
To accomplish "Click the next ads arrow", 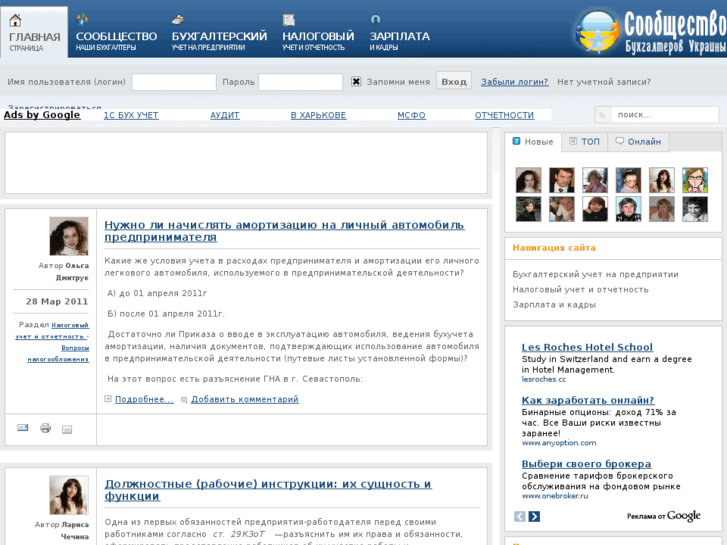I will 534,516.
